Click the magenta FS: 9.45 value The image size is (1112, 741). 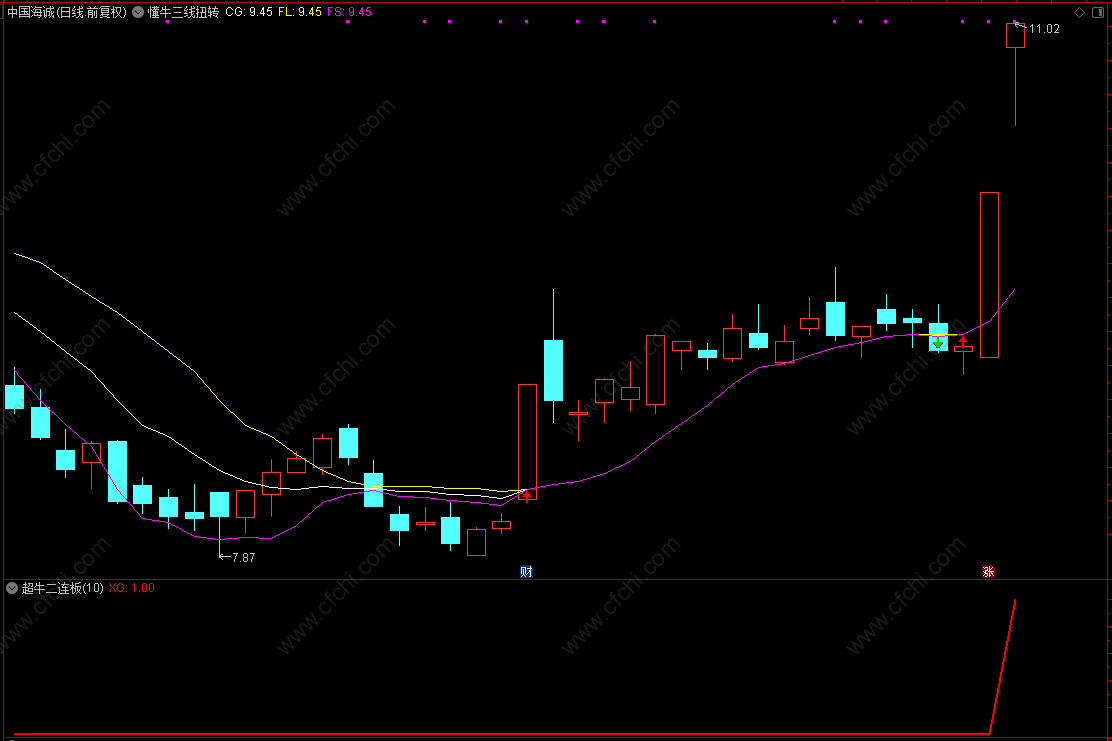(349, 12)
